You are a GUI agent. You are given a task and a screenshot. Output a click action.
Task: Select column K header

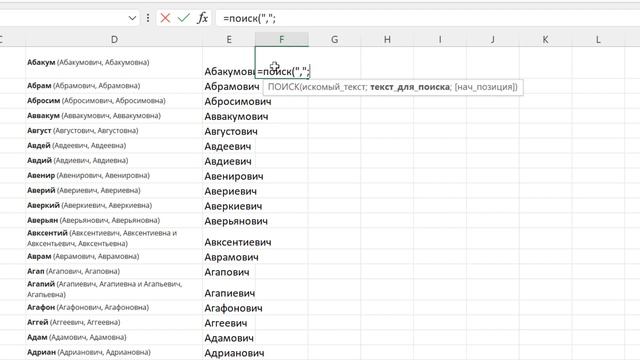[545, 40]
